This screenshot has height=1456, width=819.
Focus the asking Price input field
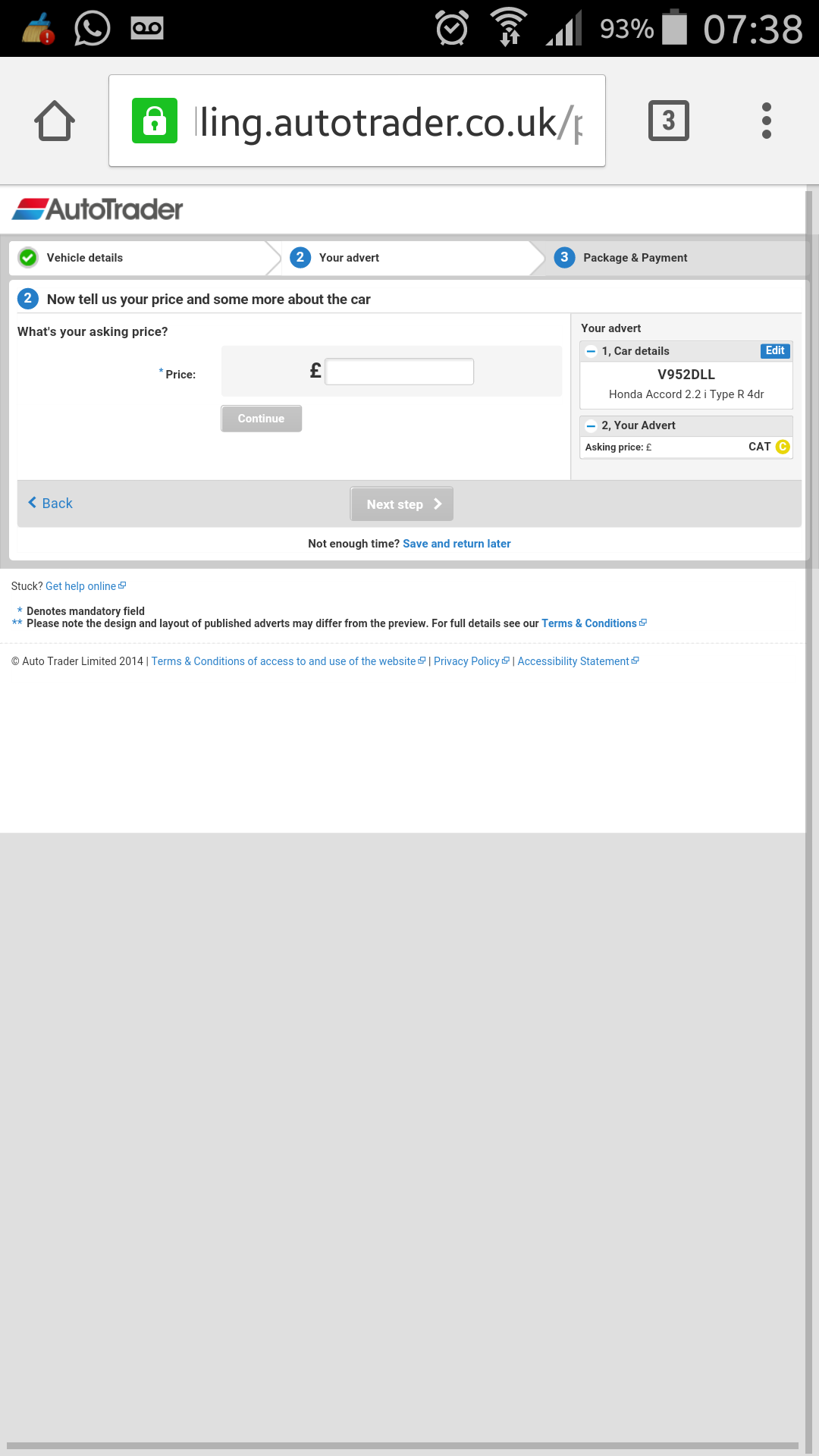400,372
